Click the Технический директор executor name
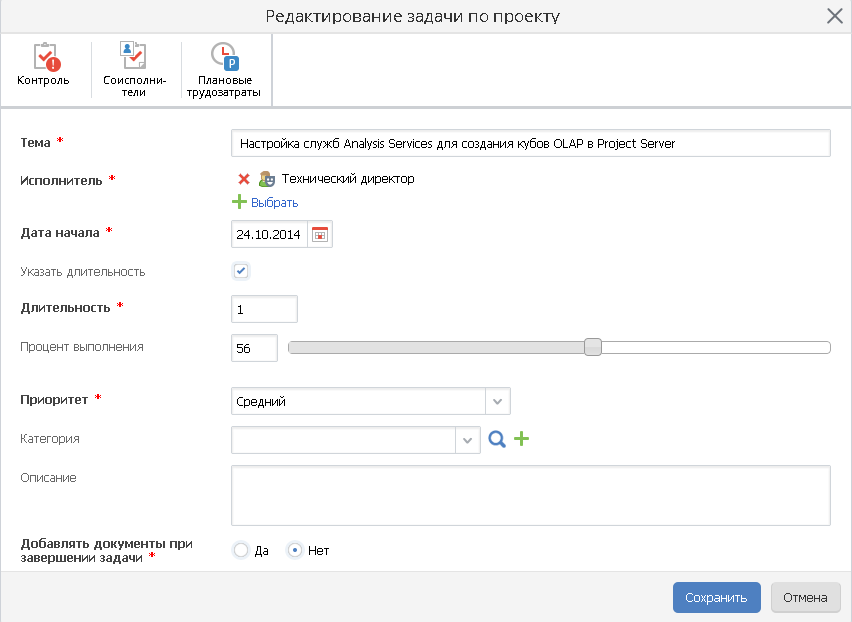852x622 pixels. pyautogui.click(x=348, y=179)
